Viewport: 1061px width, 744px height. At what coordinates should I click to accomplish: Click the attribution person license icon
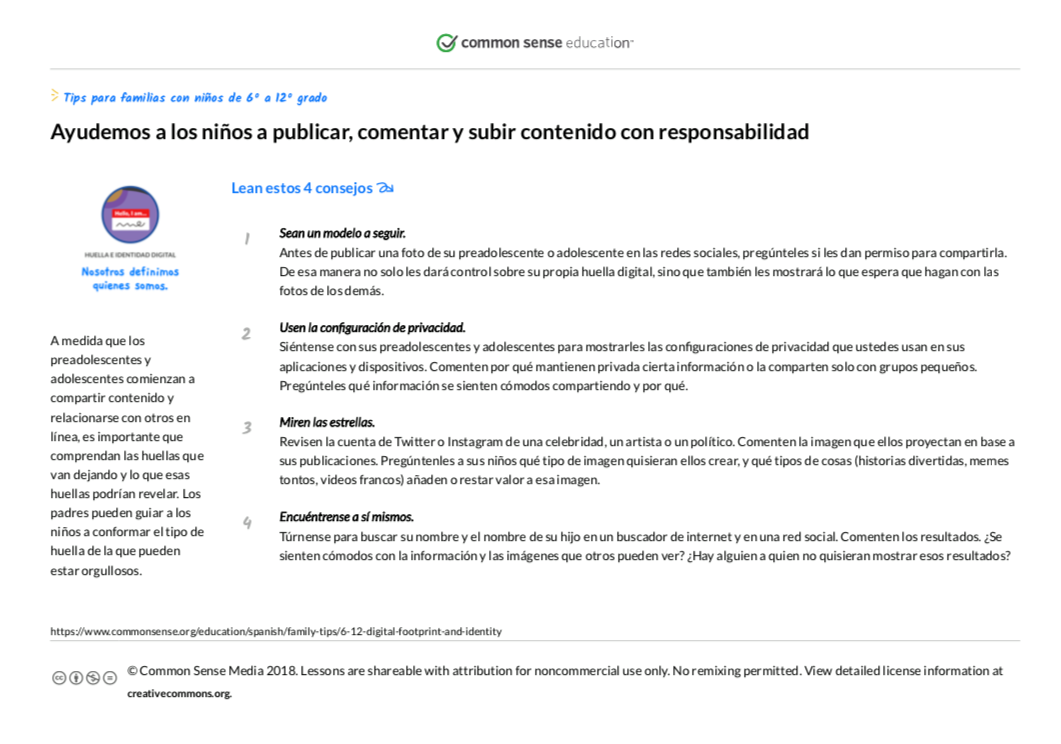click(76, 678)
